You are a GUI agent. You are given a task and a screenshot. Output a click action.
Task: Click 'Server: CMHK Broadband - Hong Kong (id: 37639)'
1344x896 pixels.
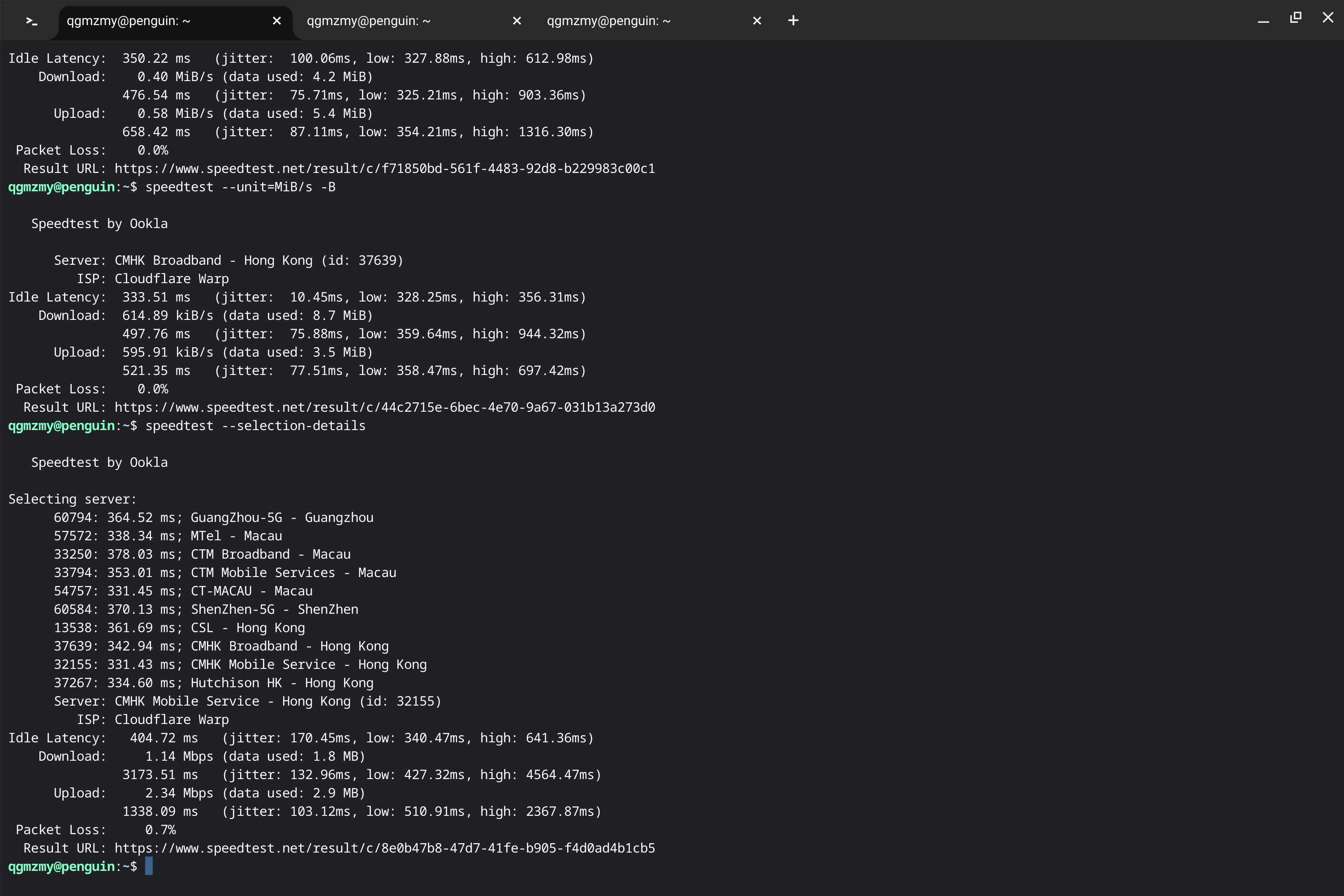pos(228,261)
